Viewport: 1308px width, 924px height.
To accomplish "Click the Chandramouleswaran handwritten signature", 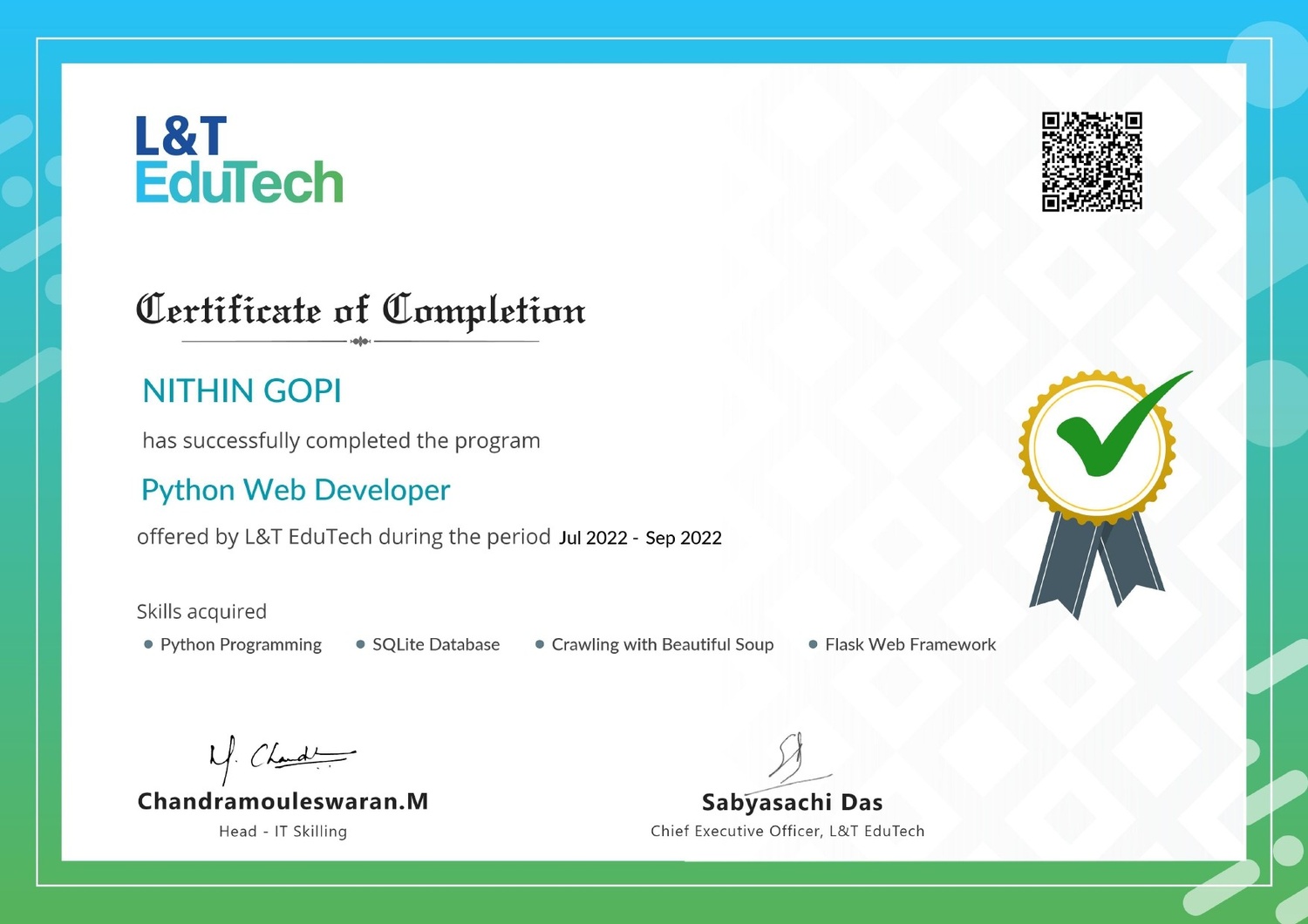I will (279, 757).
